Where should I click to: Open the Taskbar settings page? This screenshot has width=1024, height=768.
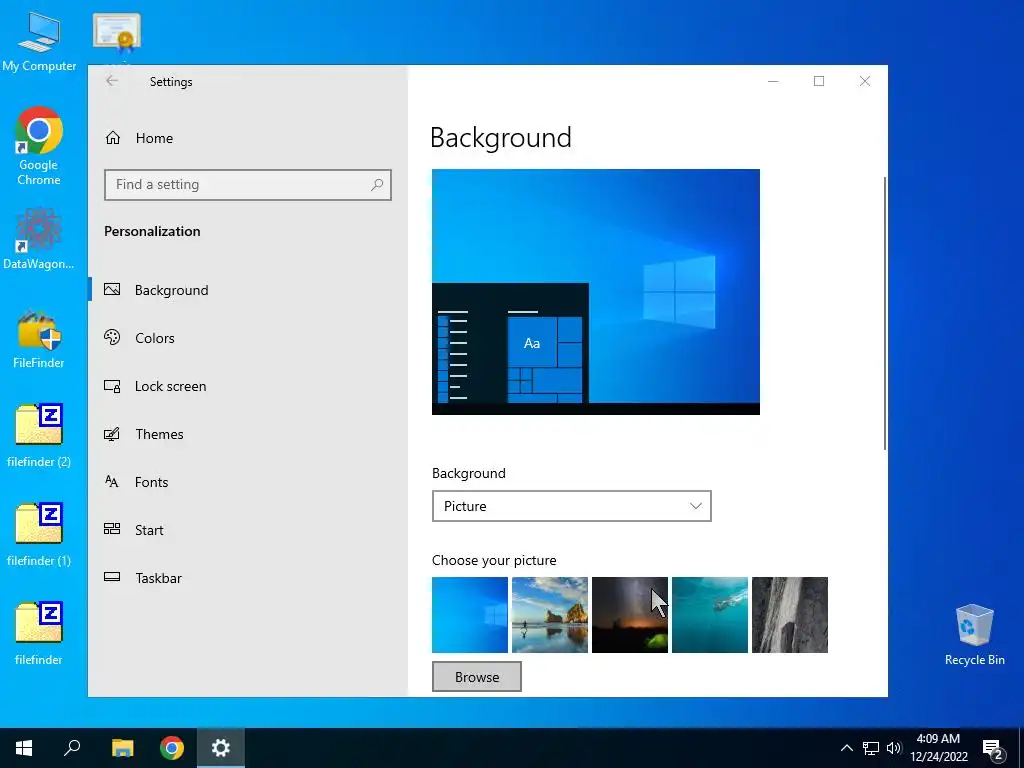pos(248,578)
